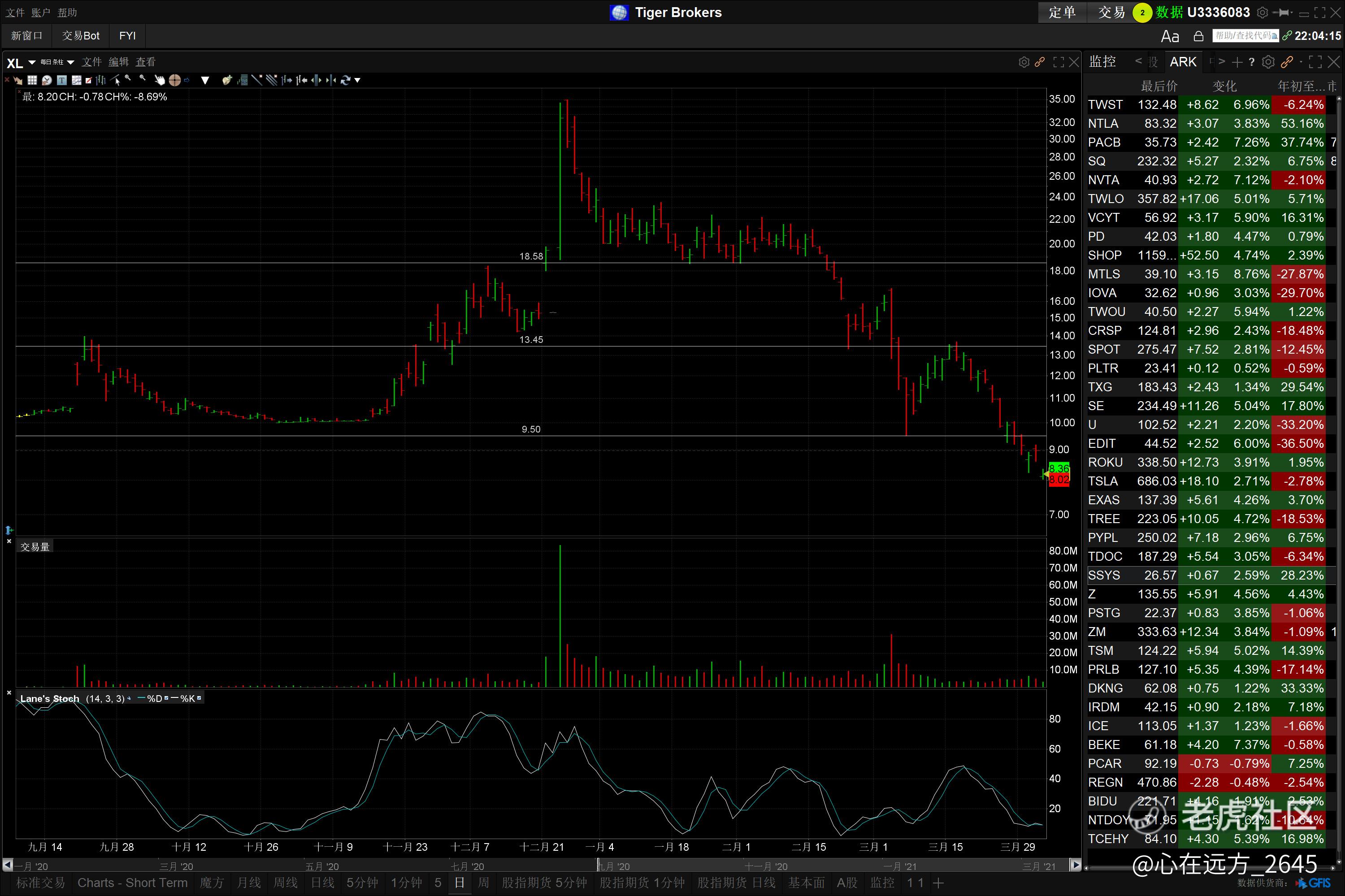
Task: Click the refresh chart icon
Action: (345, 81)
